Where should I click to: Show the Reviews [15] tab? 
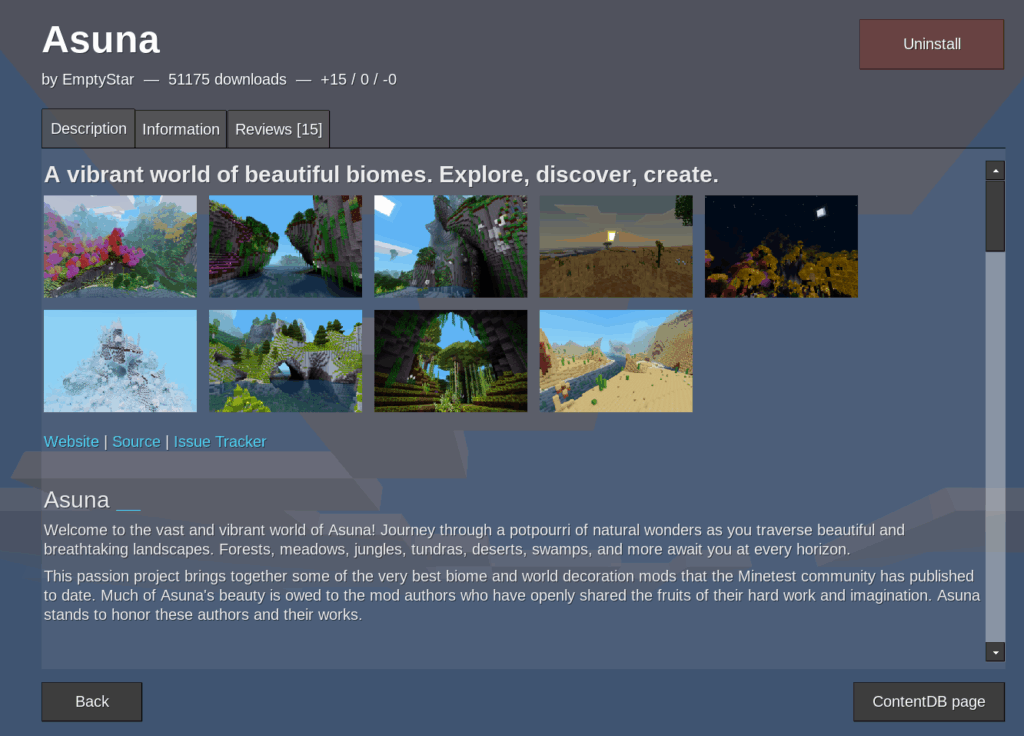(278, 130)
